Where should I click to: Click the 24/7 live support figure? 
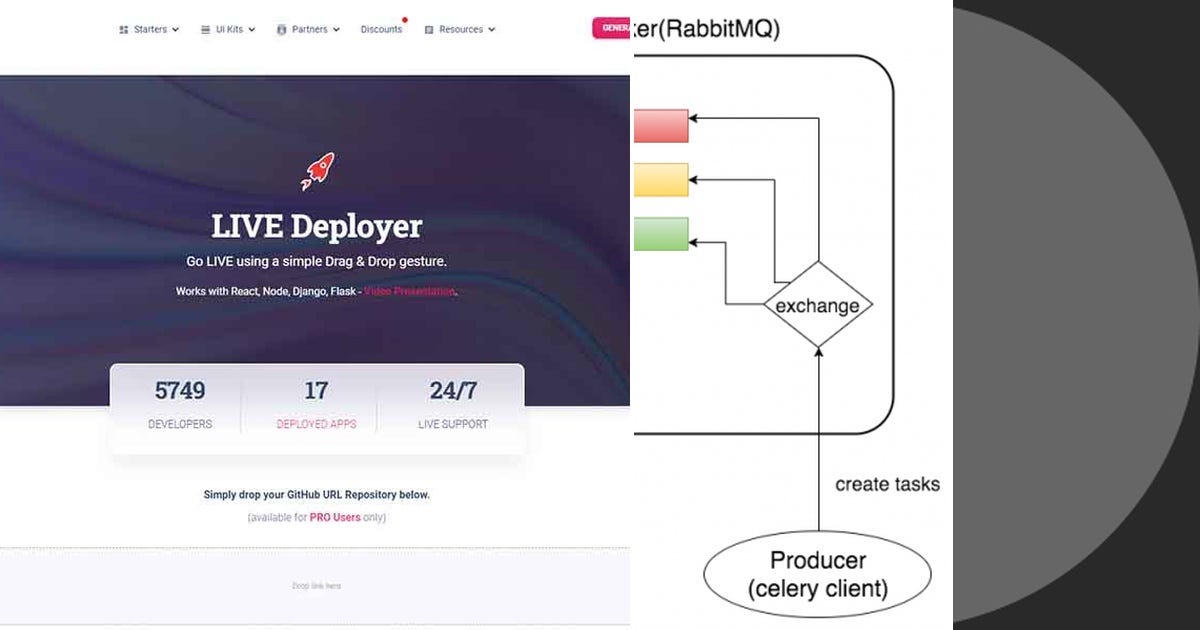point(453,391)
